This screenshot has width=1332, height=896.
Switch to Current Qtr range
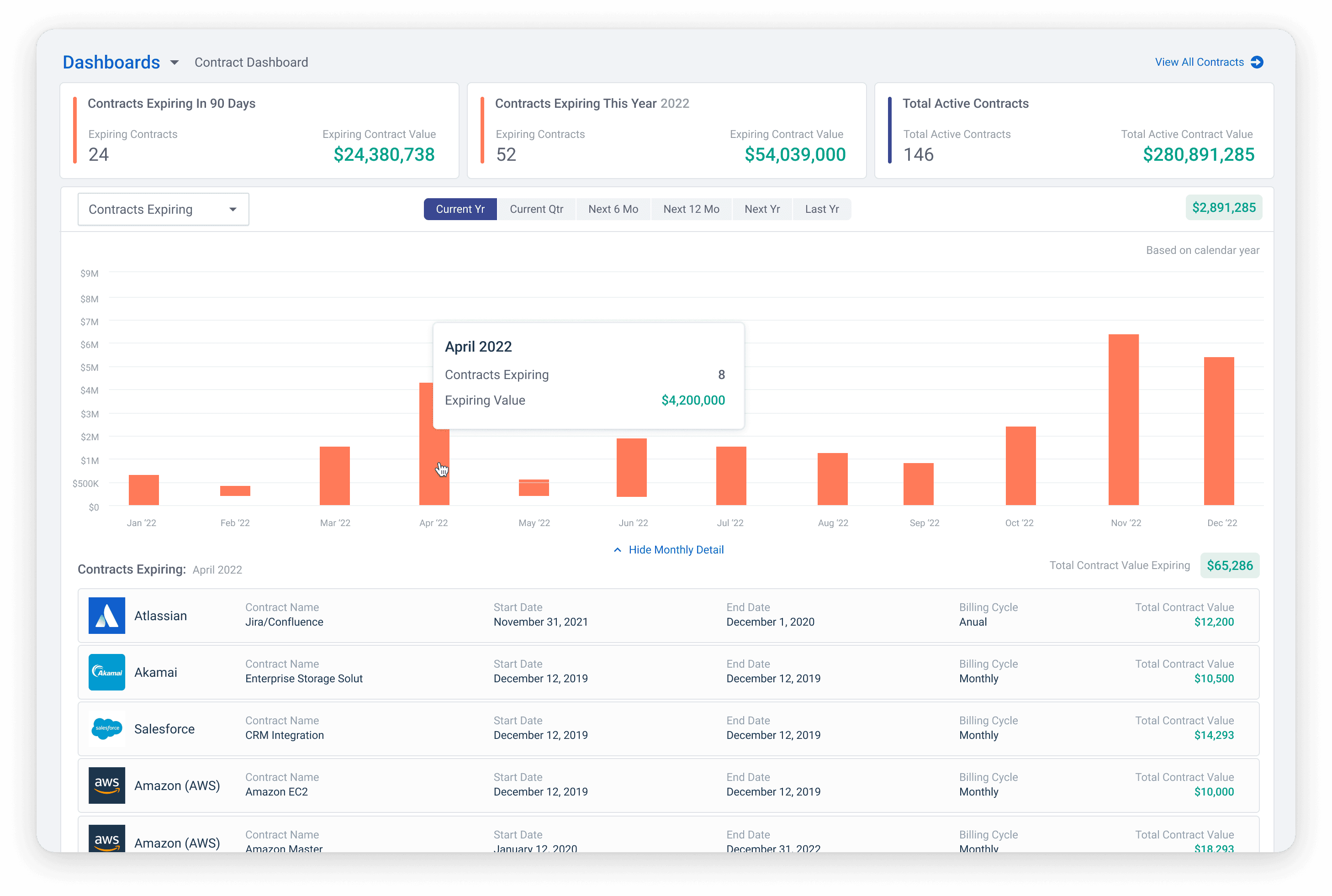(536, 209)
